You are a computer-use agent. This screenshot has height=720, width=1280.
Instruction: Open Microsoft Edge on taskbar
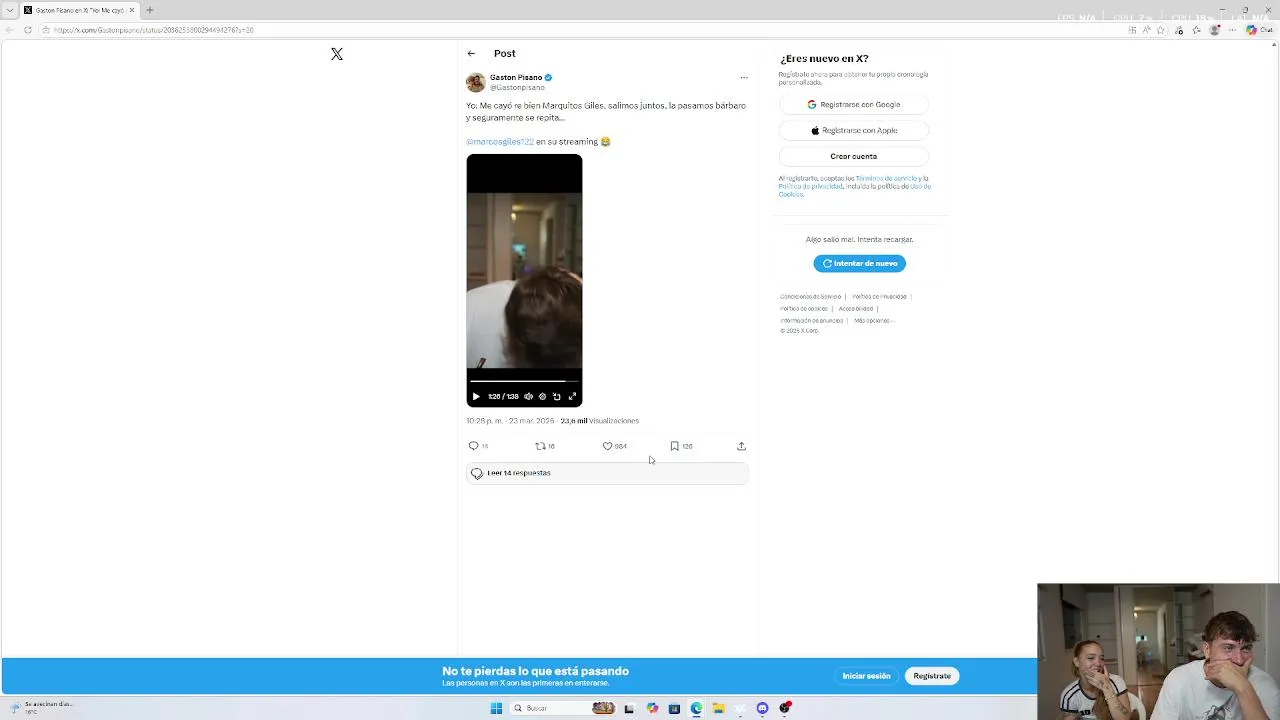[x=696, y=708]
